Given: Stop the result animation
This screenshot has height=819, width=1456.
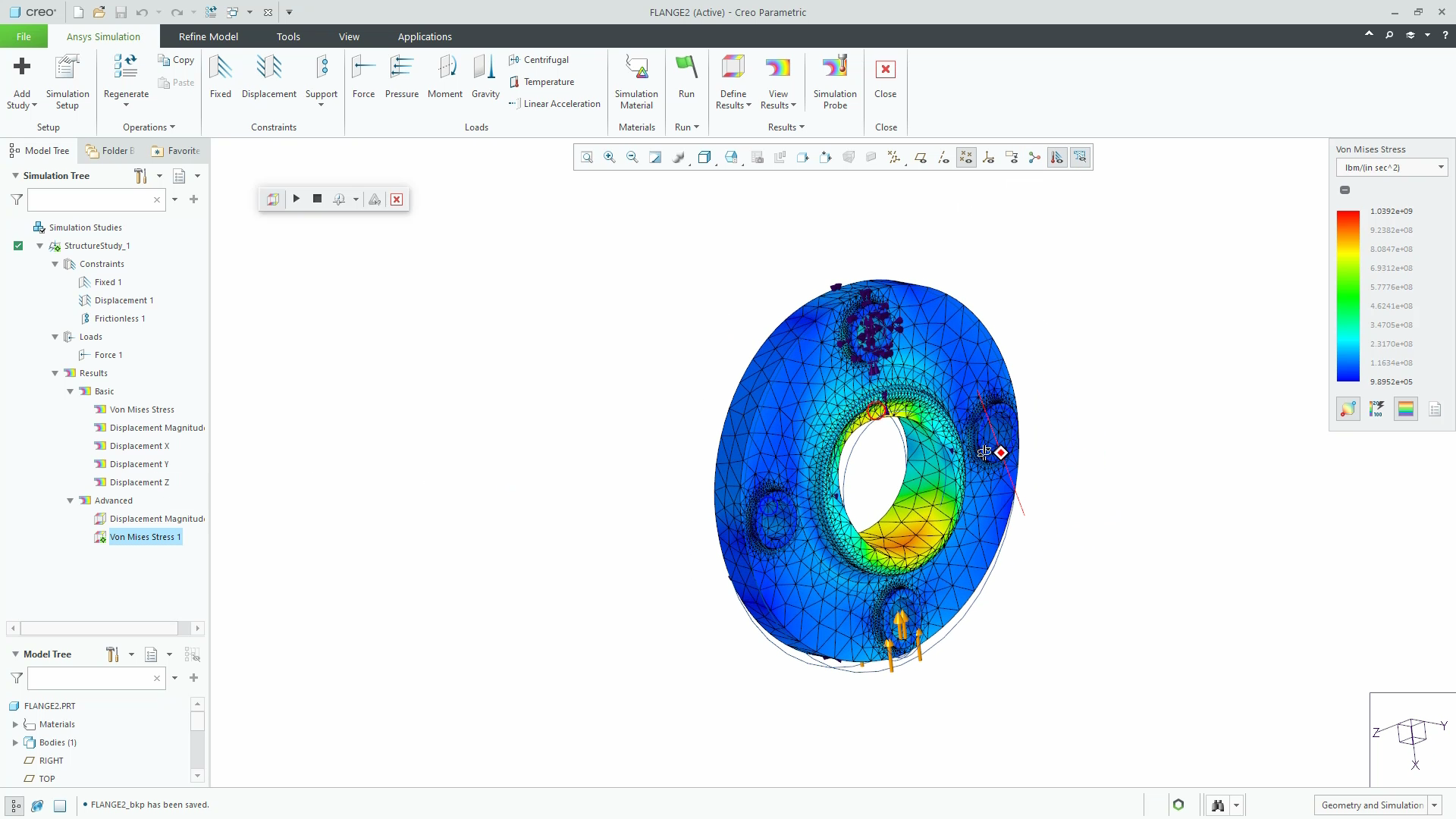Looking at the screenshot, I should point(318,199).
